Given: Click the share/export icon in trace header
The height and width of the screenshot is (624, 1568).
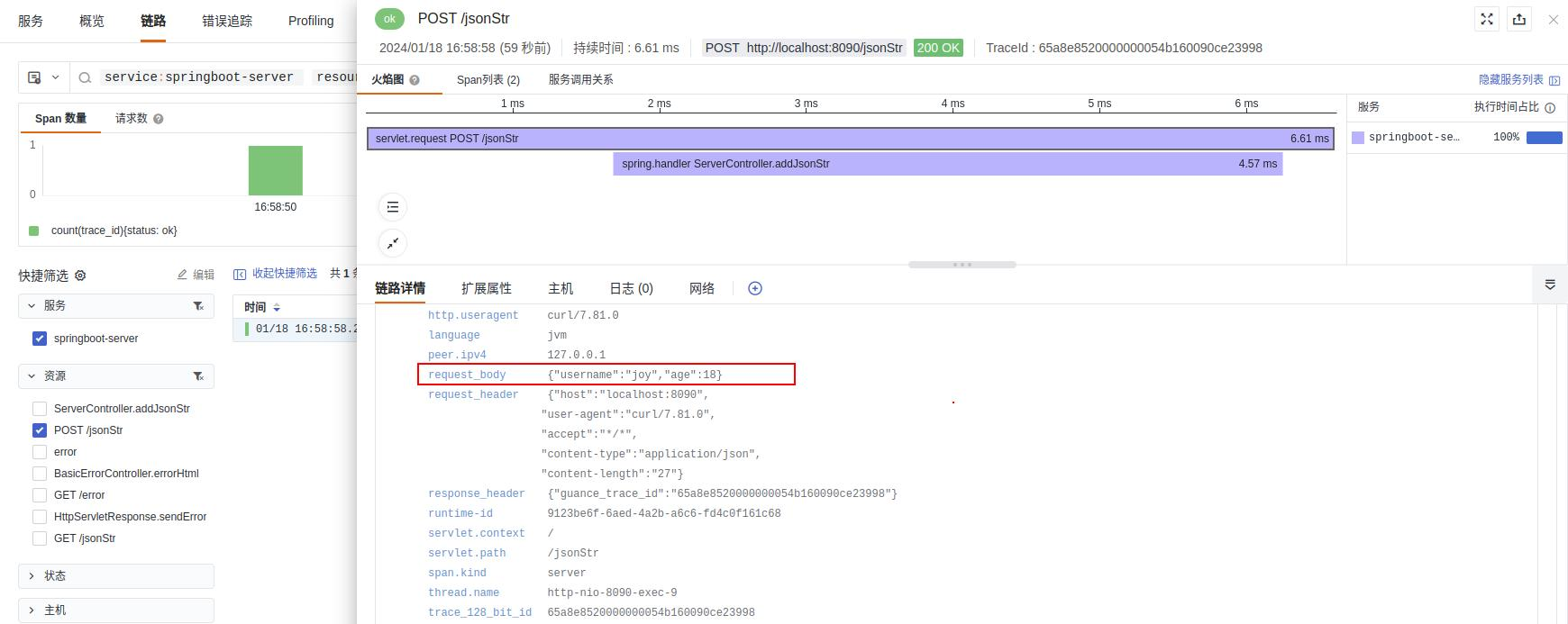Looking at the screenshot, I should point(1519,19).
